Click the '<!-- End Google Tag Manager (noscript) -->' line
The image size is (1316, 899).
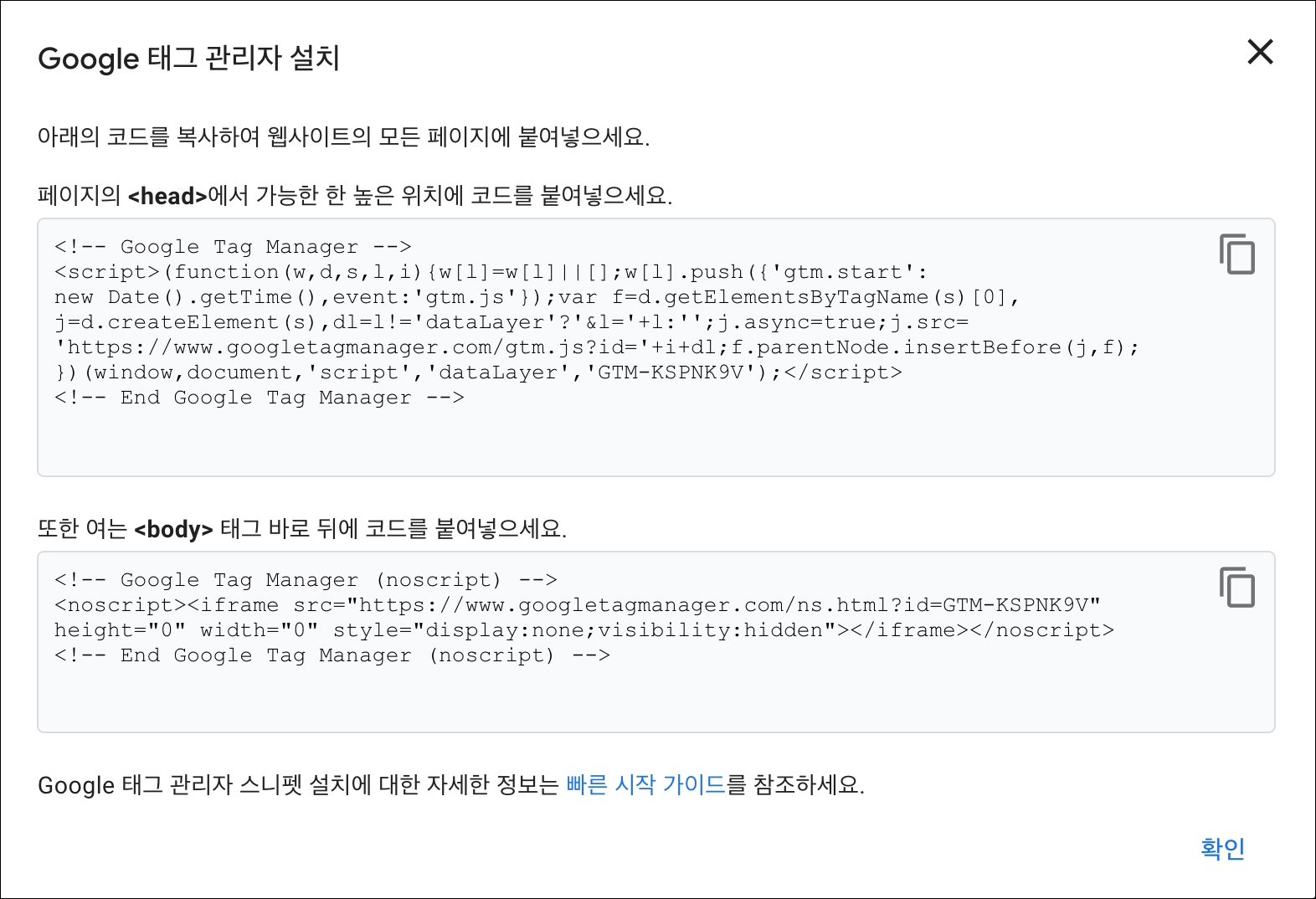332,655
